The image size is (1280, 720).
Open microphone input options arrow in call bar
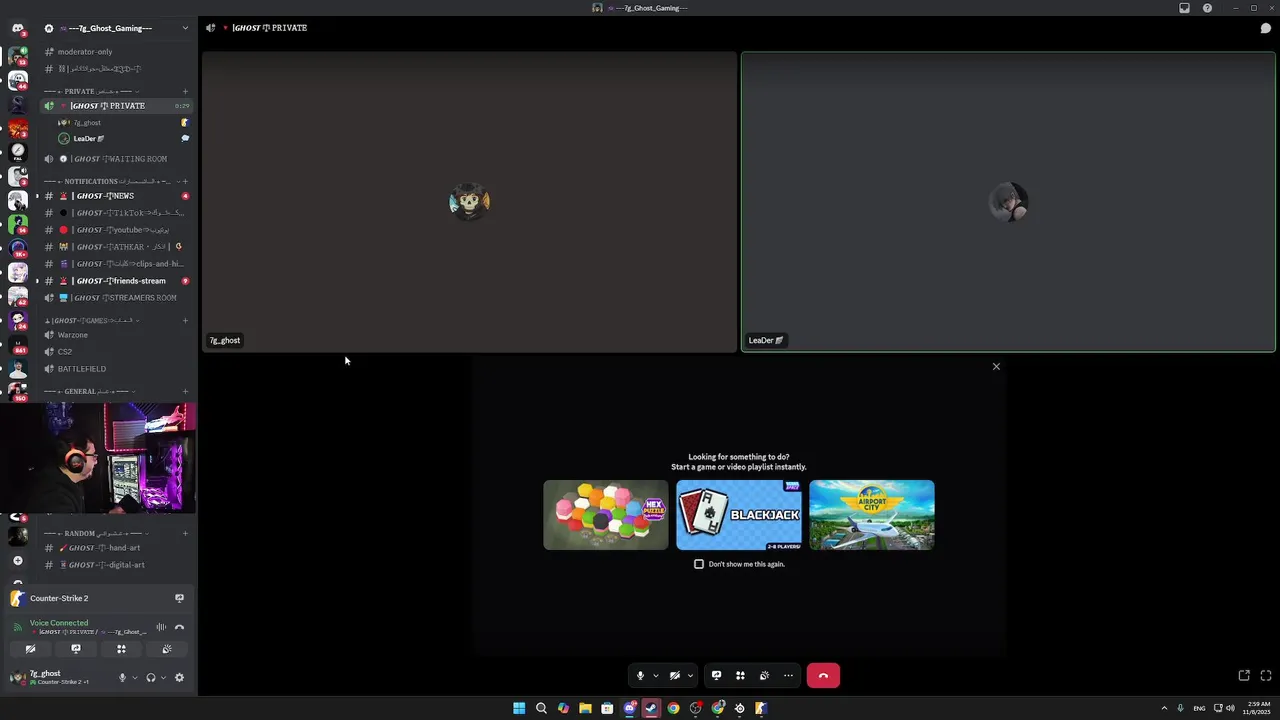[656, 676]
